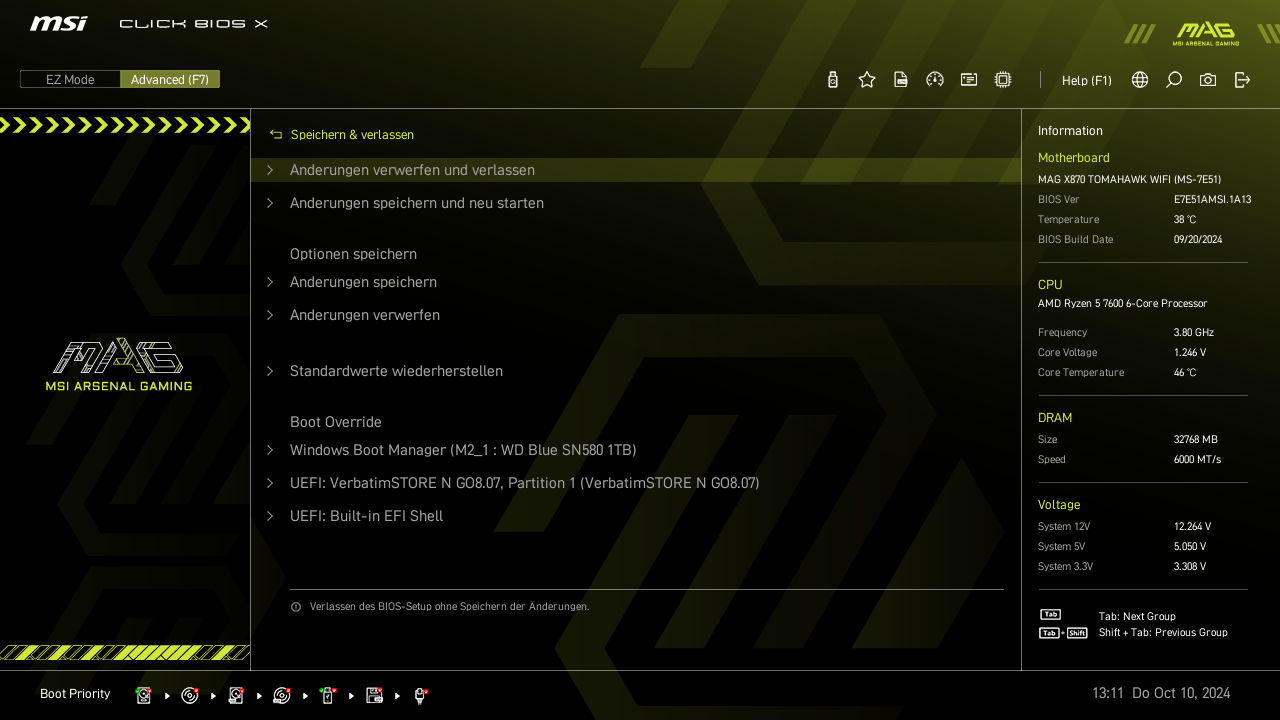Click the exit door icon

click(x=1242, y=80)
